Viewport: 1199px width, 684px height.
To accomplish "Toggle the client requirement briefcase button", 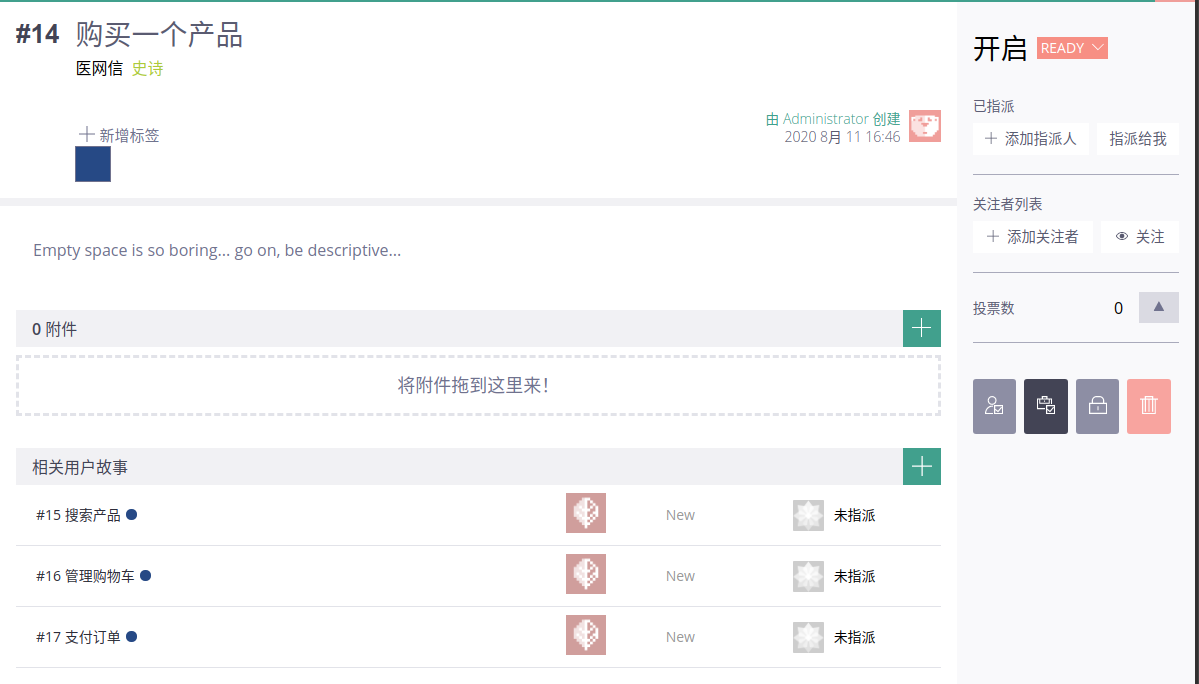I will (1045, 406).
